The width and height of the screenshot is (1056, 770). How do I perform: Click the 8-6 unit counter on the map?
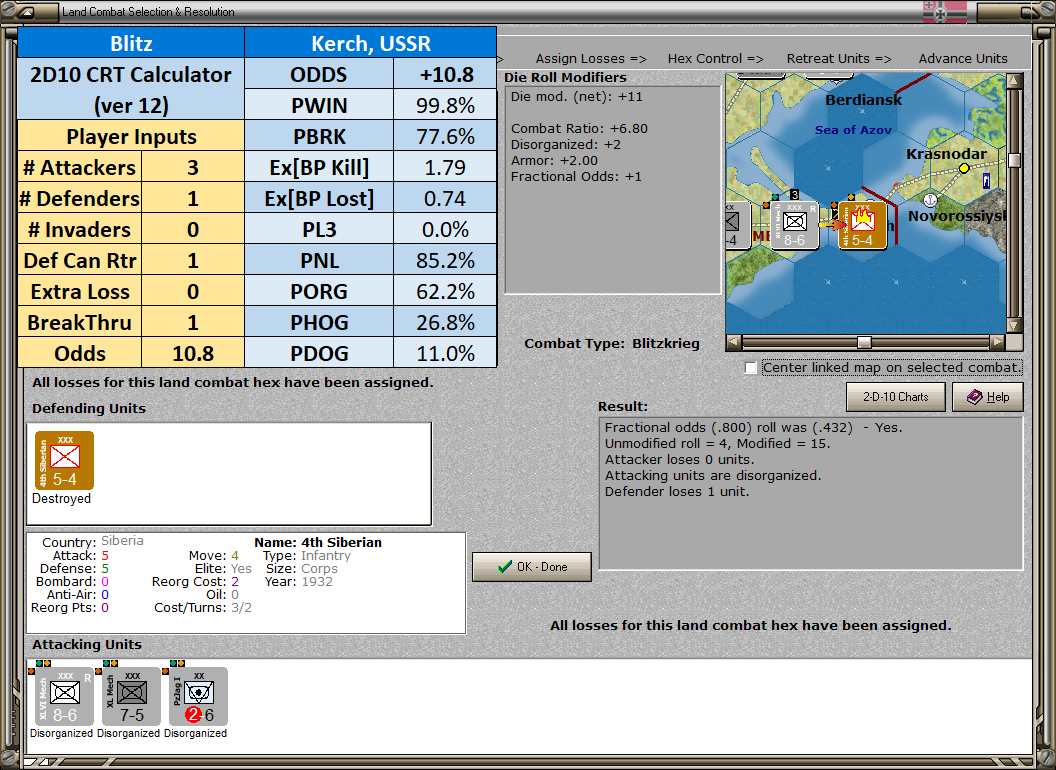tap(795, 225)
